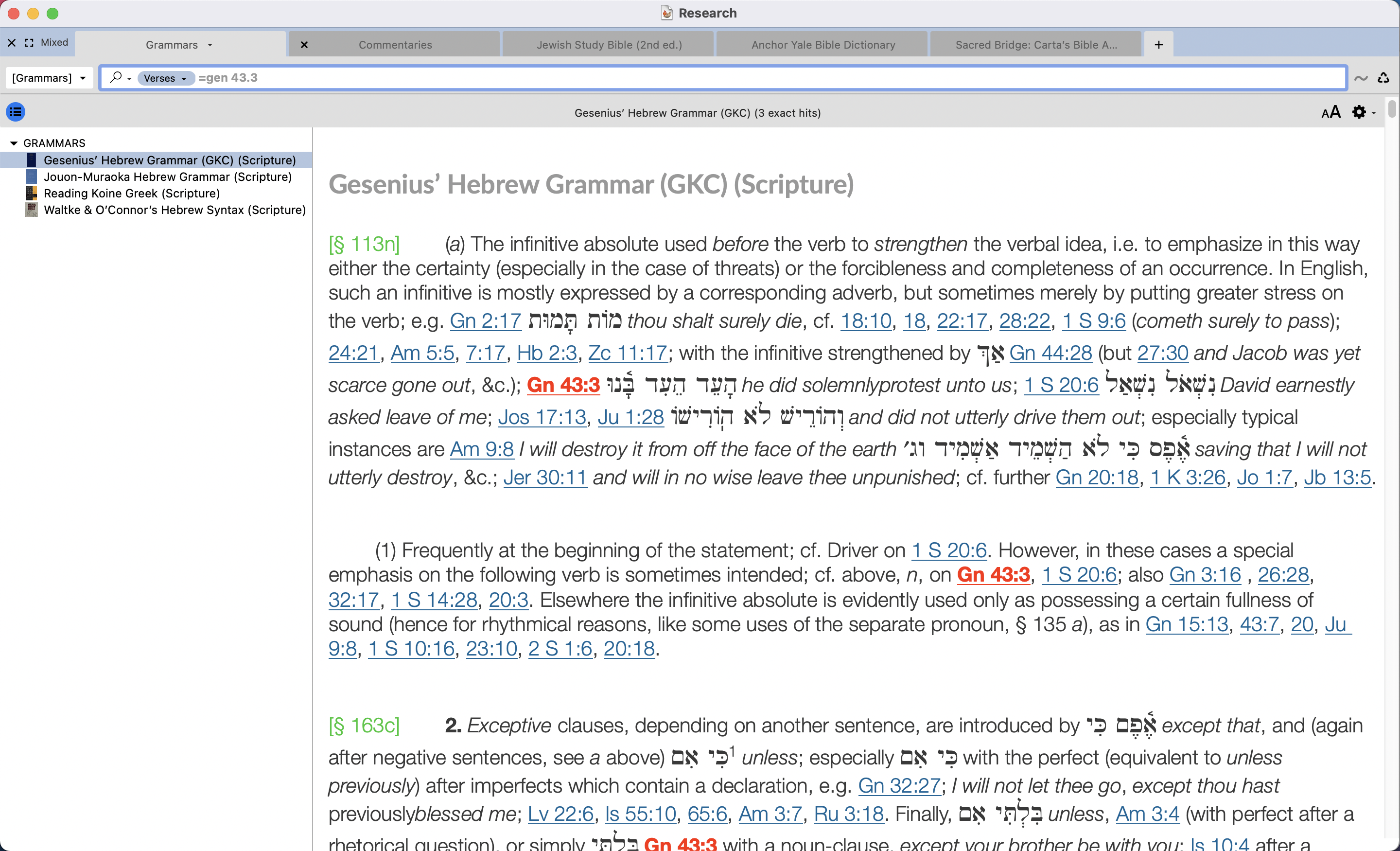Toggle the Mixed fullscreen arrows icon
The image size is (1400, 851).
(30, 43)
